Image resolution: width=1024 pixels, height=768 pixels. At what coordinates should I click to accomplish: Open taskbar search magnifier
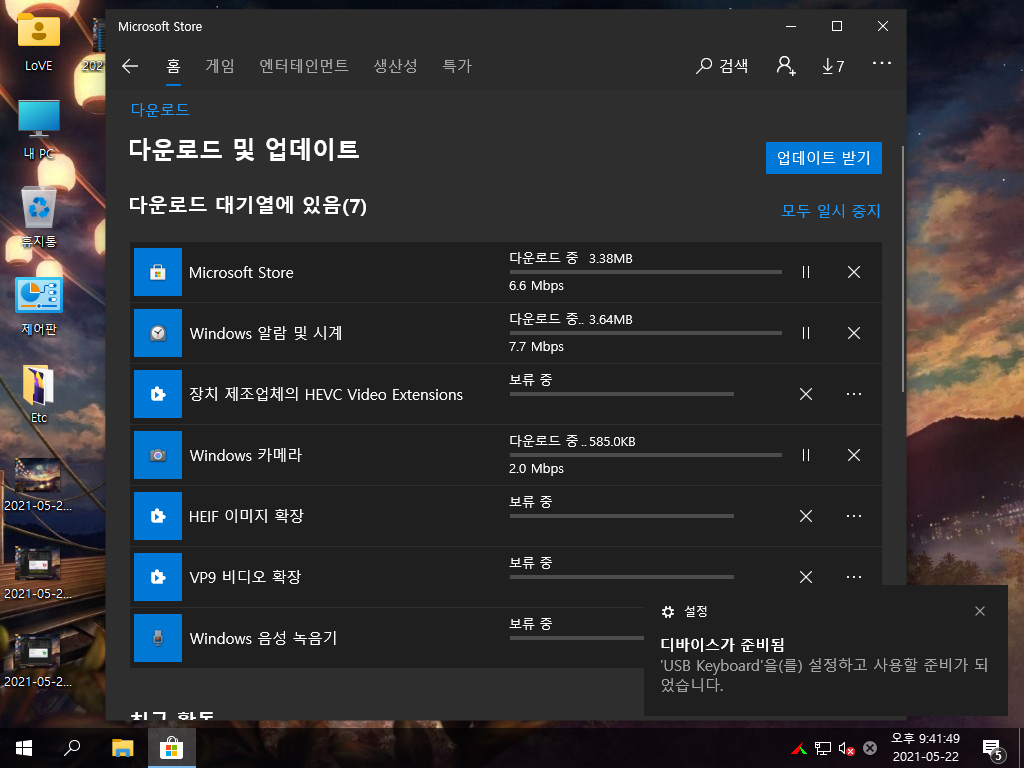[72, 748]
